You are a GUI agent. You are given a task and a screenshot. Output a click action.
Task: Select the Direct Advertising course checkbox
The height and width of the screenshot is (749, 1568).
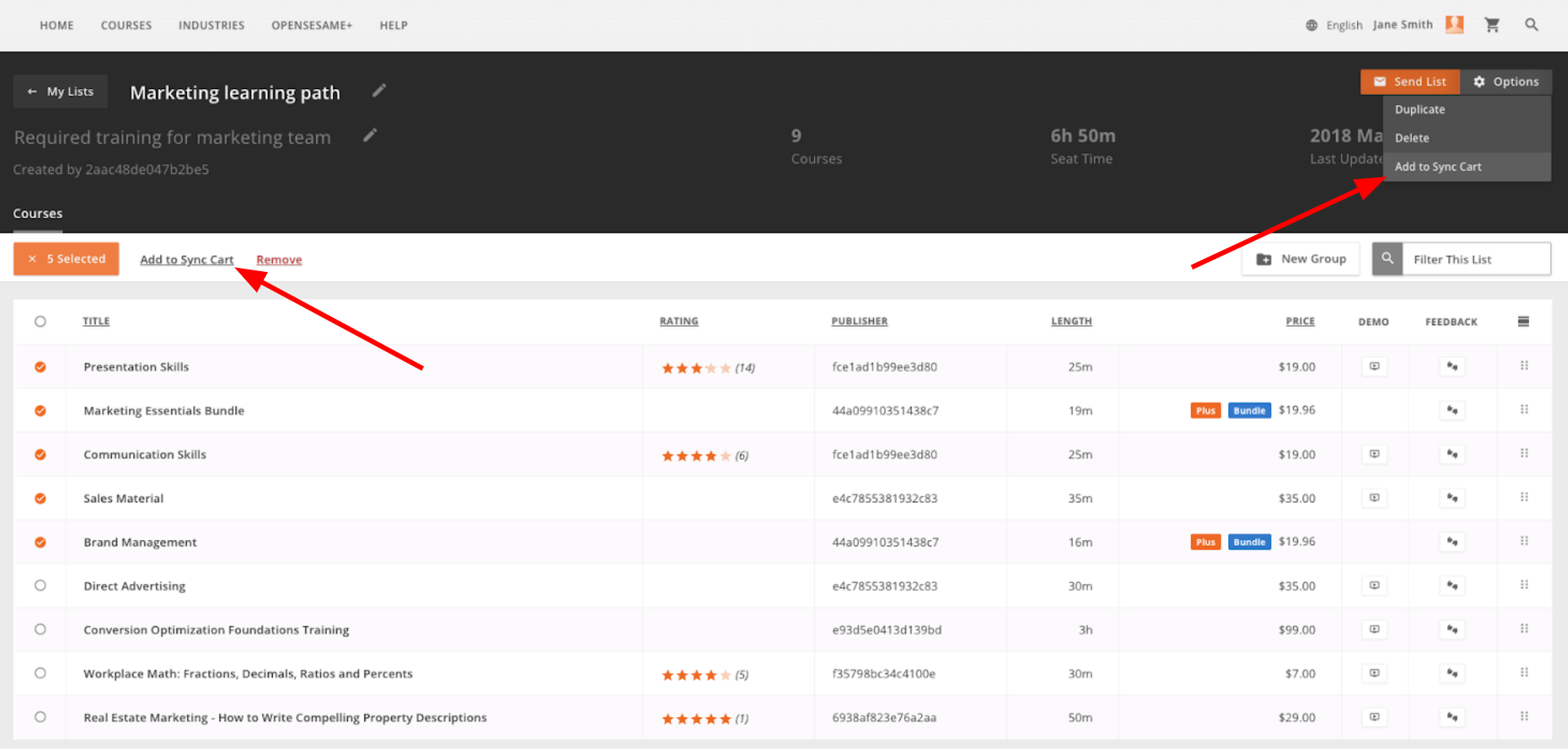click(40, 586)
